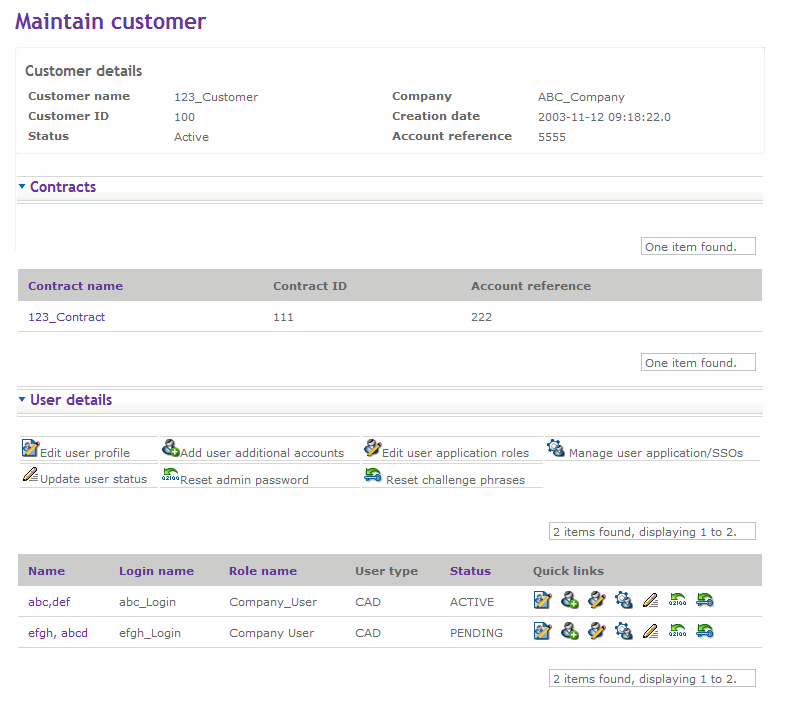Sort contracts by Contract name header
Viewport: 785px width, 709px height.
[x=76, y=286]
